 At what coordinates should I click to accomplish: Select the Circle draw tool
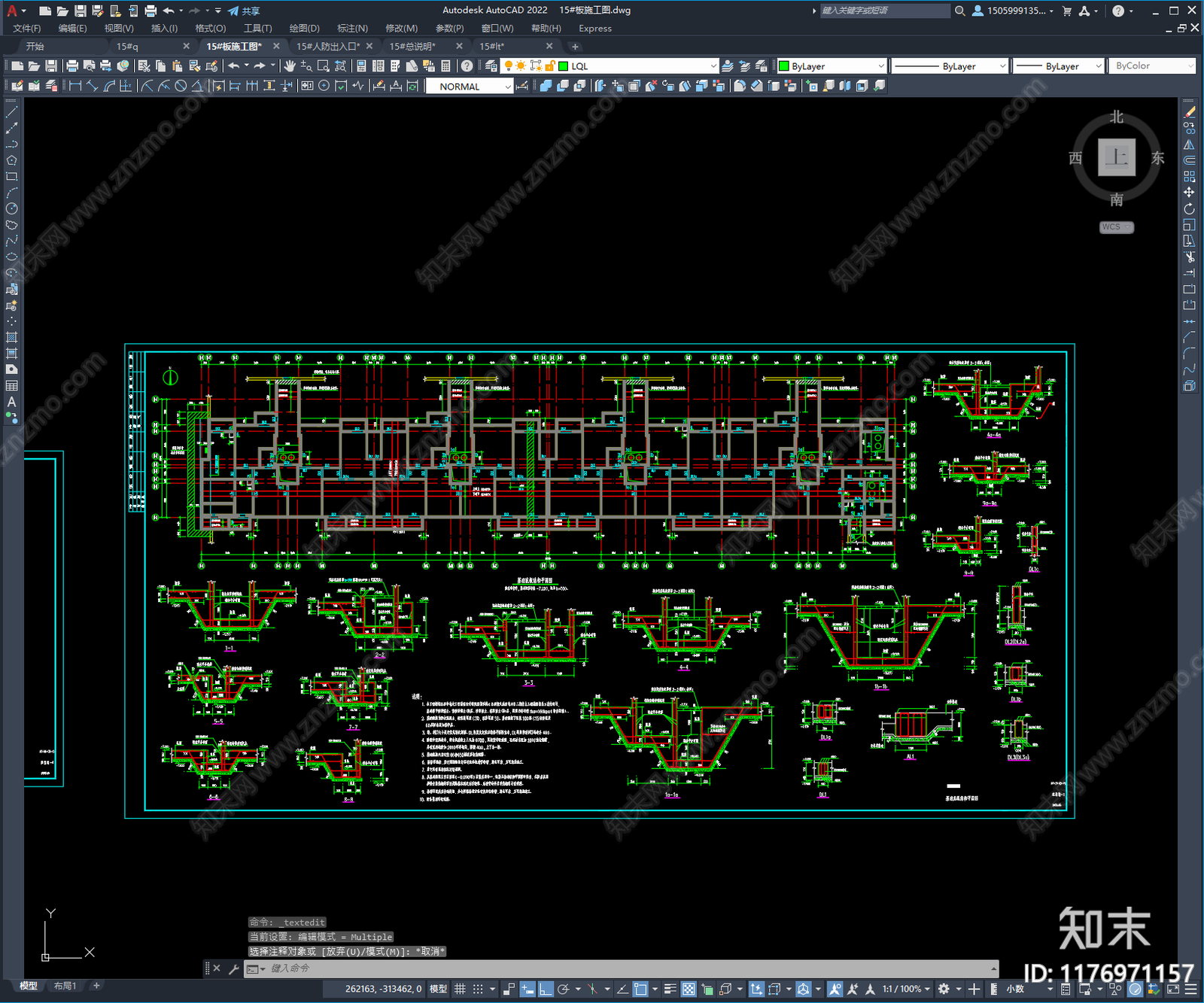click(x=11, y=209)
